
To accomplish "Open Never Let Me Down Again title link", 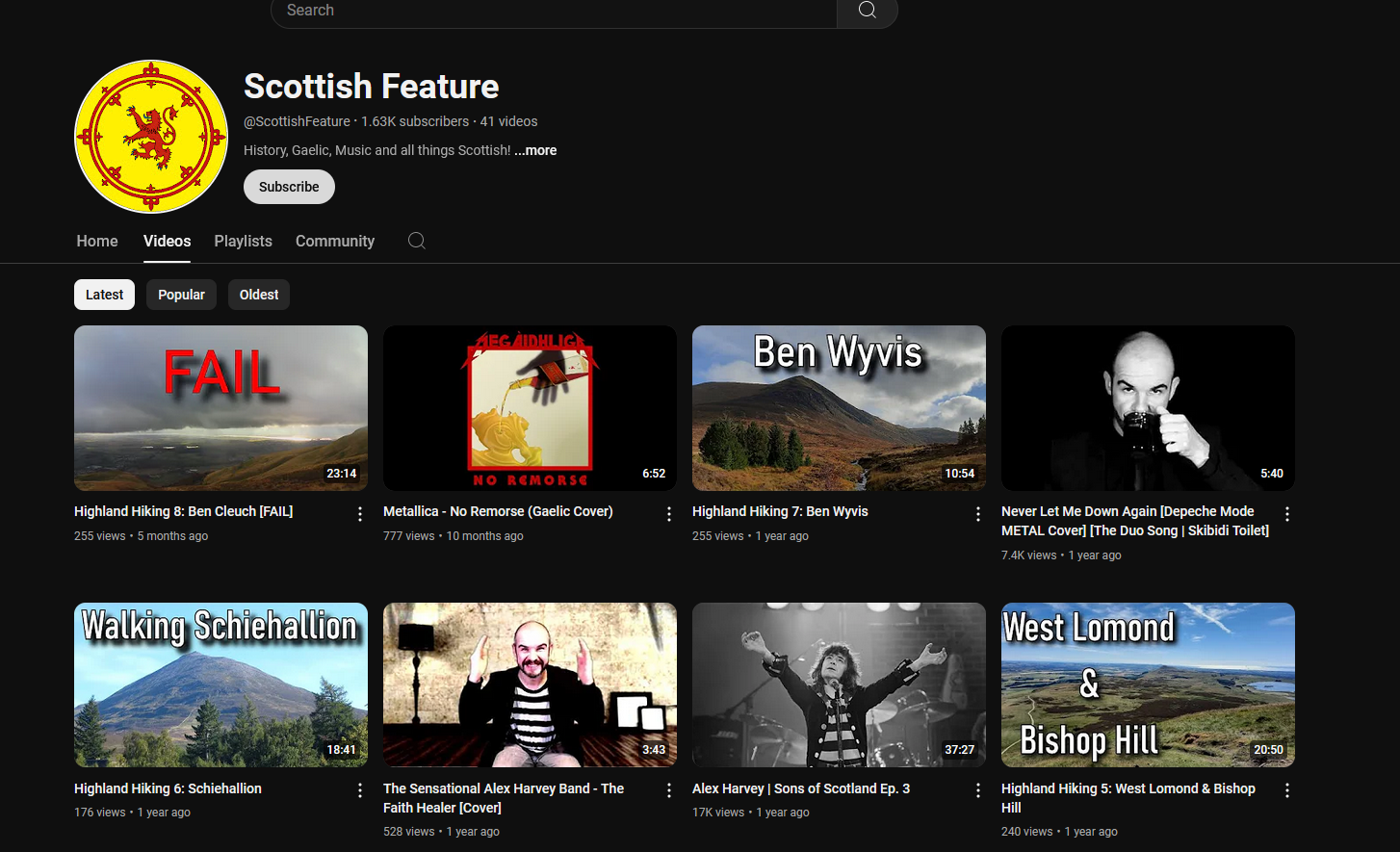I will click(1135, 521).
